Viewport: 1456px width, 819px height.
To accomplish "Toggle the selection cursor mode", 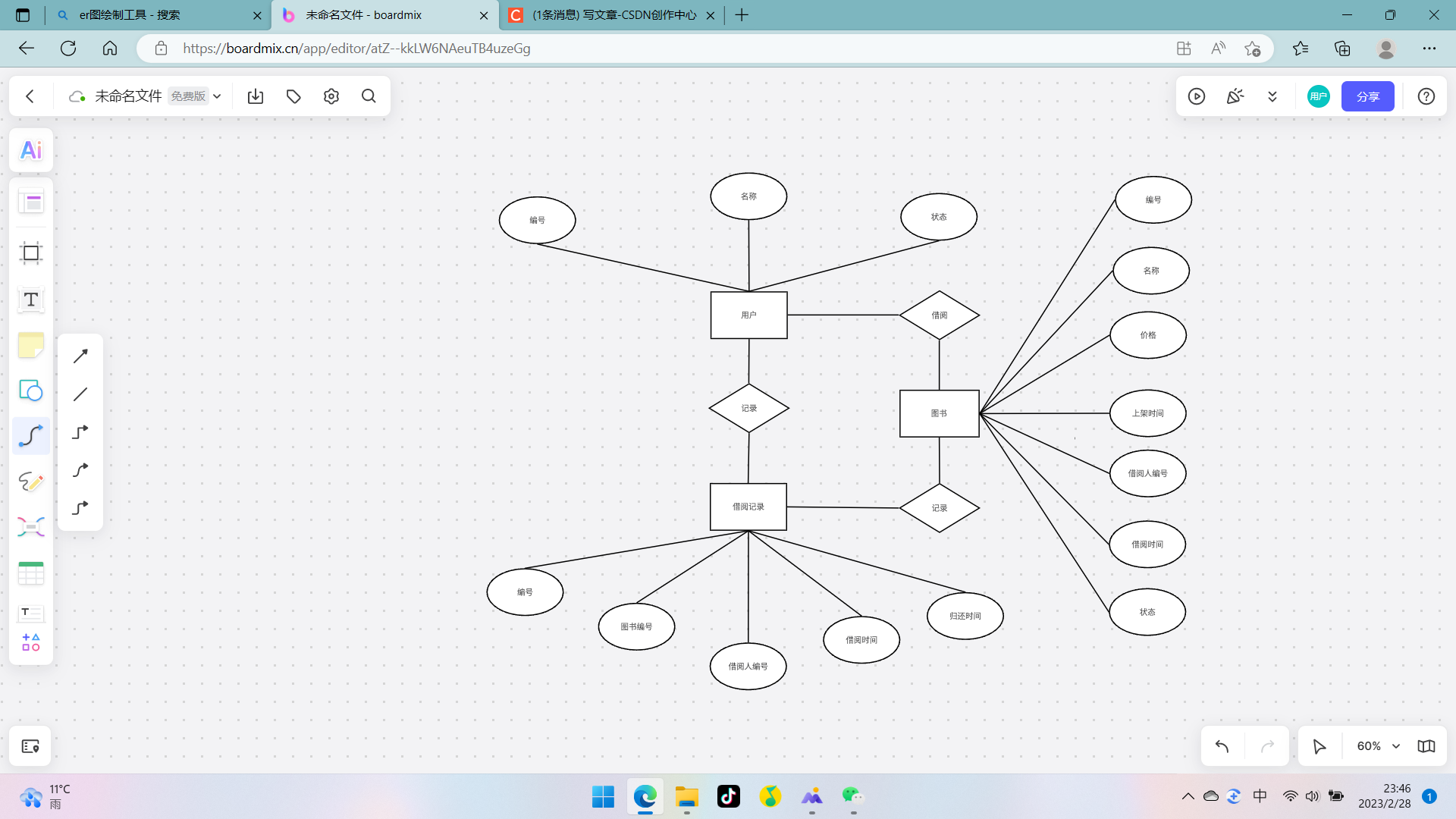I will [x=1319, y=746].
